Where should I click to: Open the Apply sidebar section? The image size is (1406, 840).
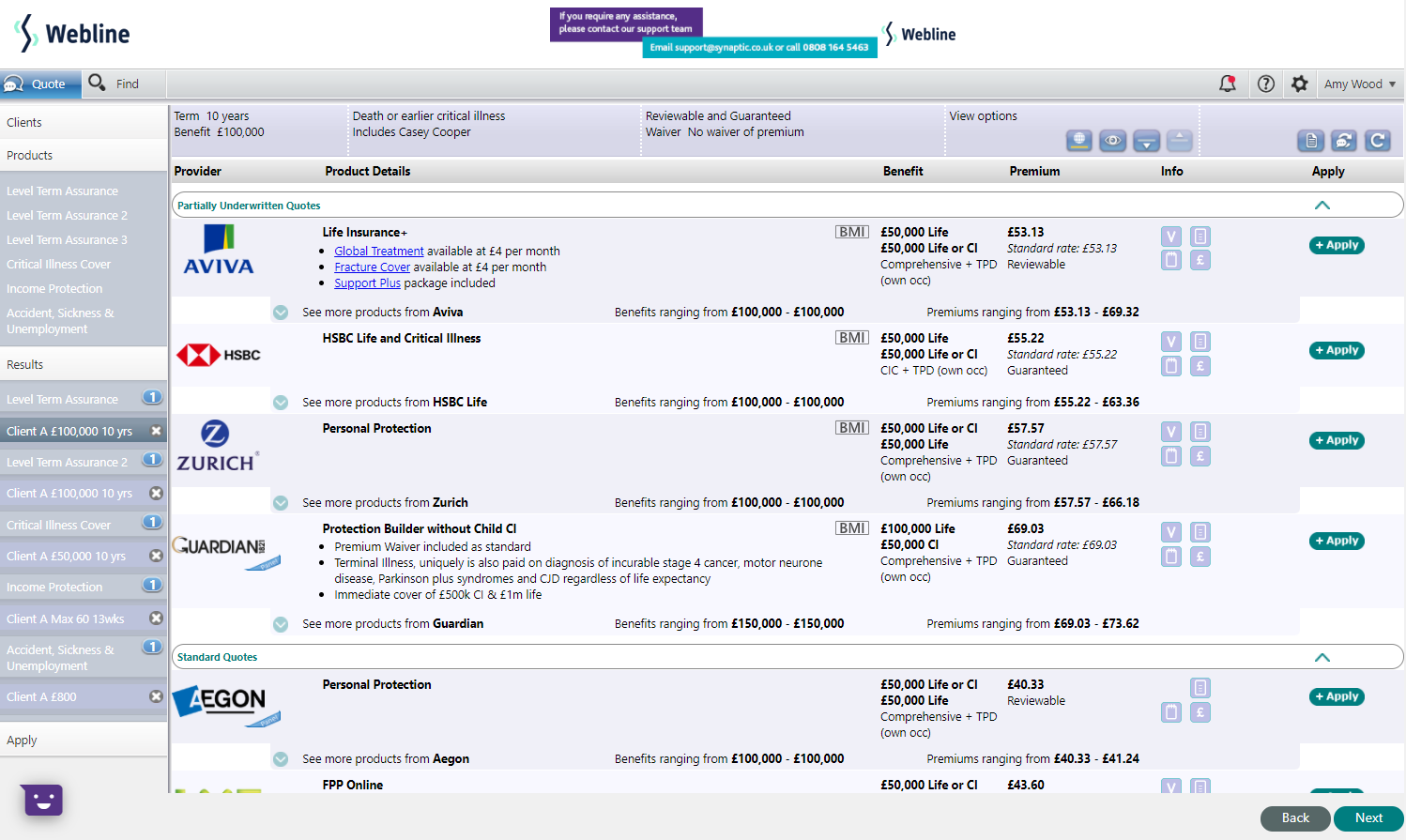coord(84,740)
